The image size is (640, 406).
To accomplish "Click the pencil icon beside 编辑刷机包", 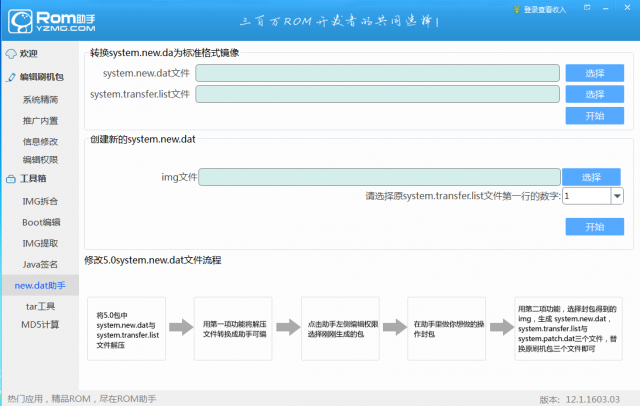I will (11, 77).
